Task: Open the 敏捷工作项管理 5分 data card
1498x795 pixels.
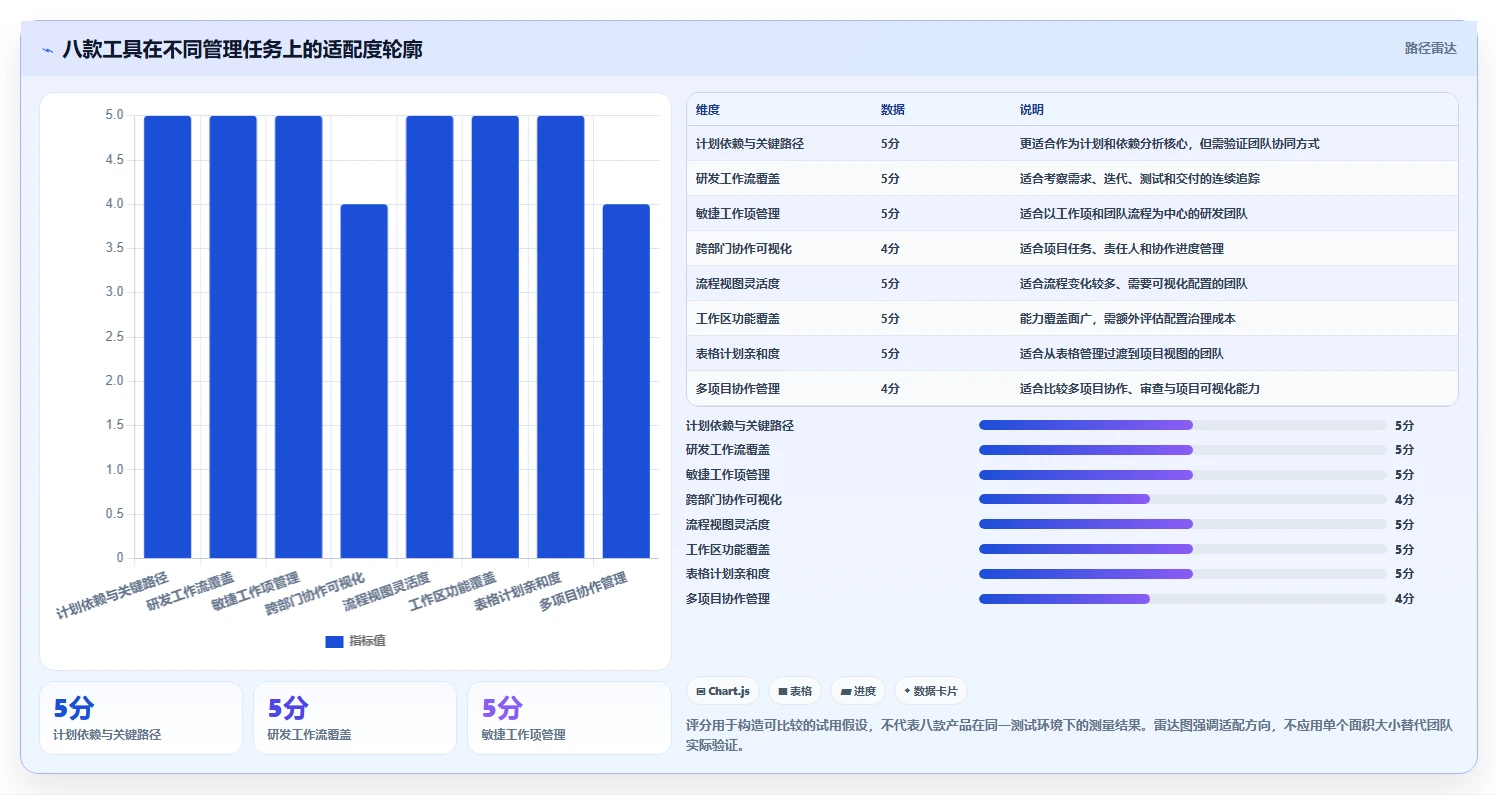Action: [569, 718]
